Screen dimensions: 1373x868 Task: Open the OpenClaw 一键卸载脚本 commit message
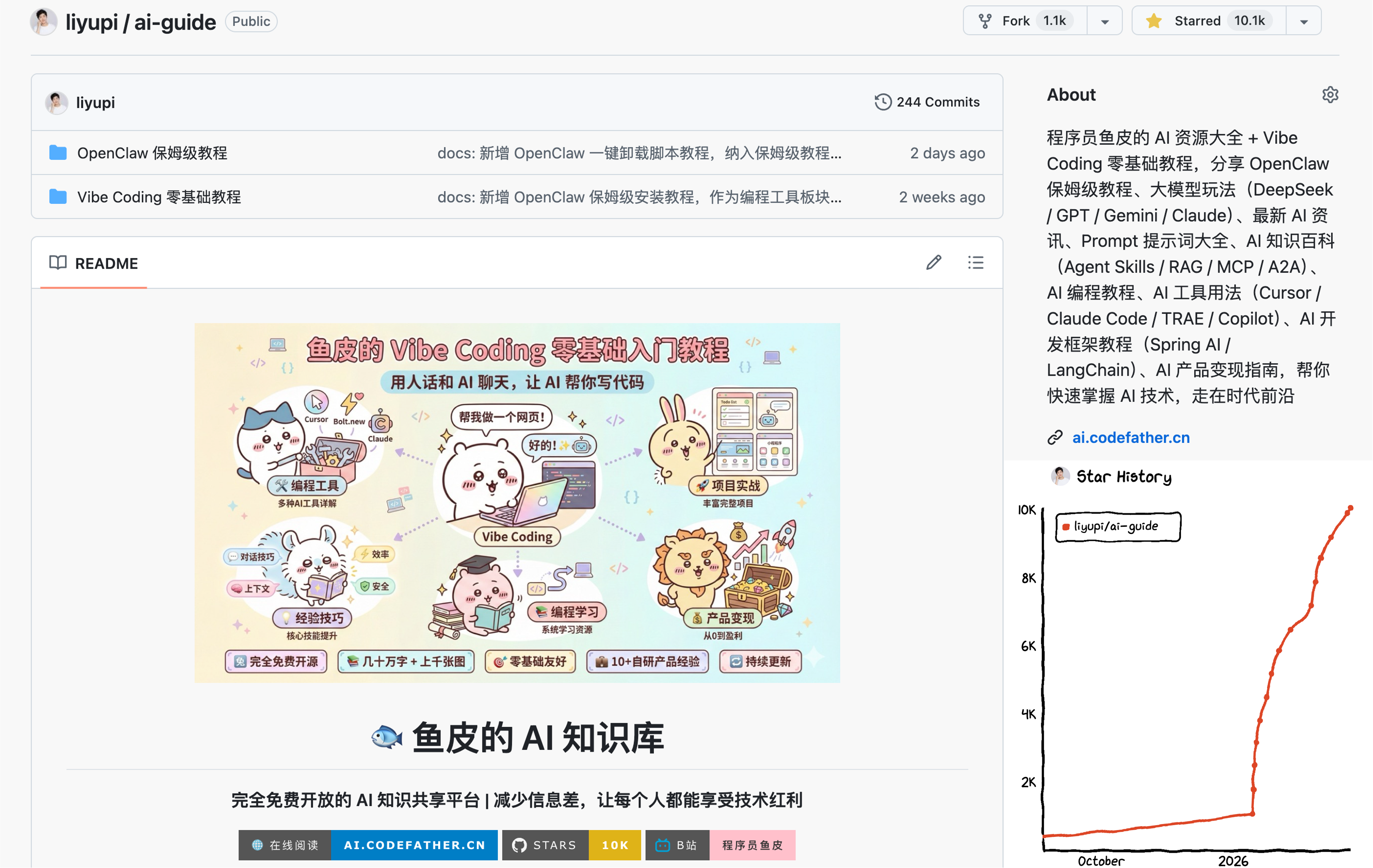pos(638,153)
